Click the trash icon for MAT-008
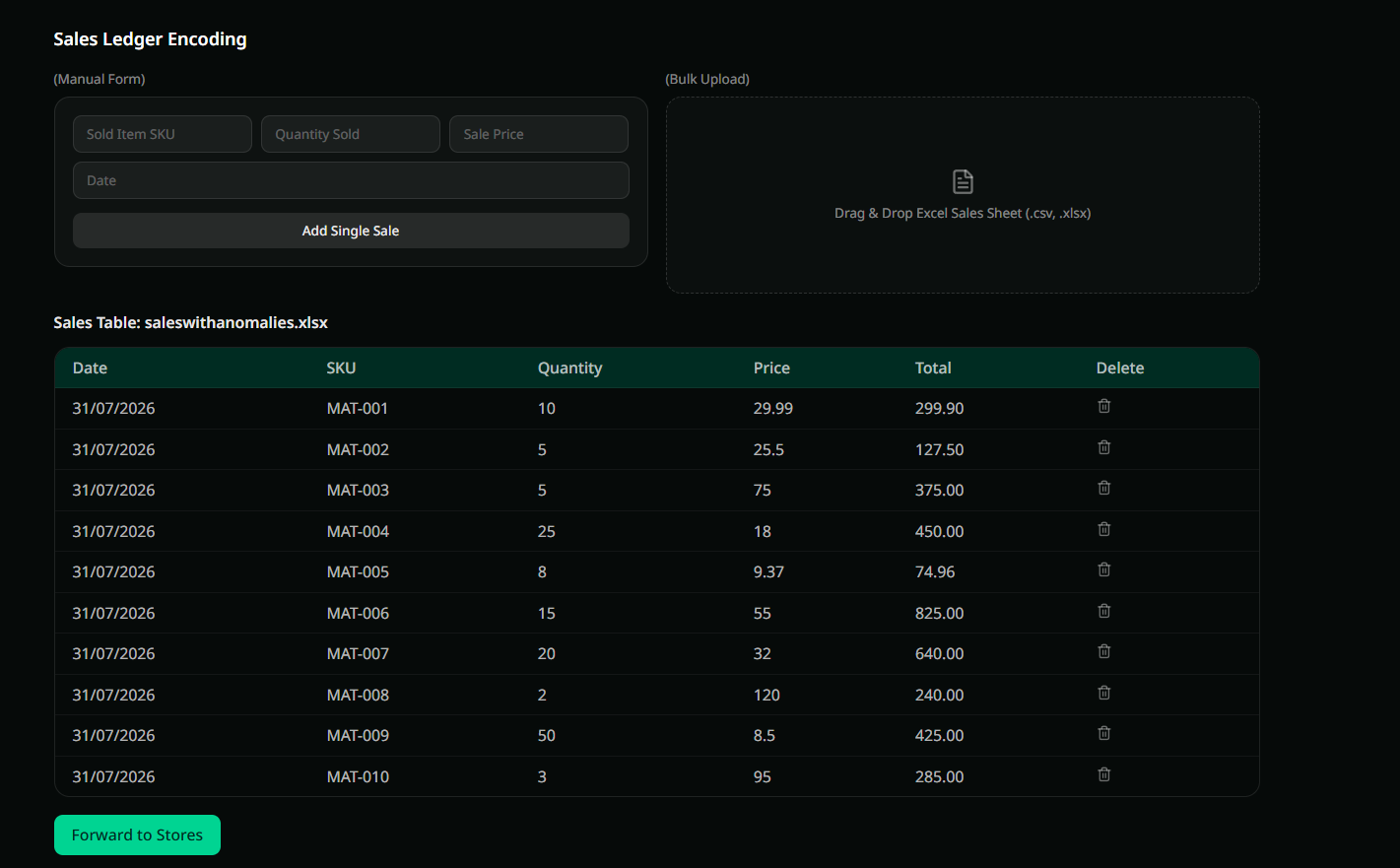The height and width of the screenshot is (868, 1400). (1104, 693)
